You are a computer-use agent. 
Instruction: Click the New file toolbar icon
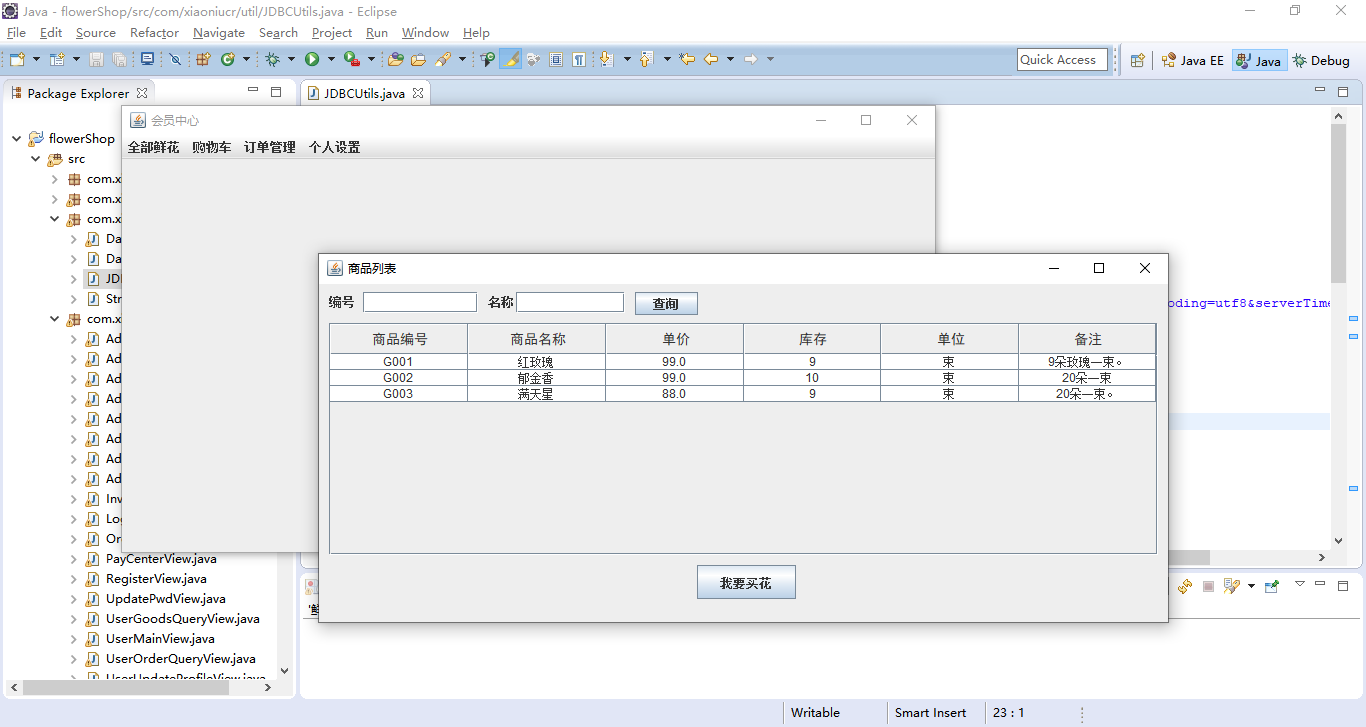[x=17, y=60]
